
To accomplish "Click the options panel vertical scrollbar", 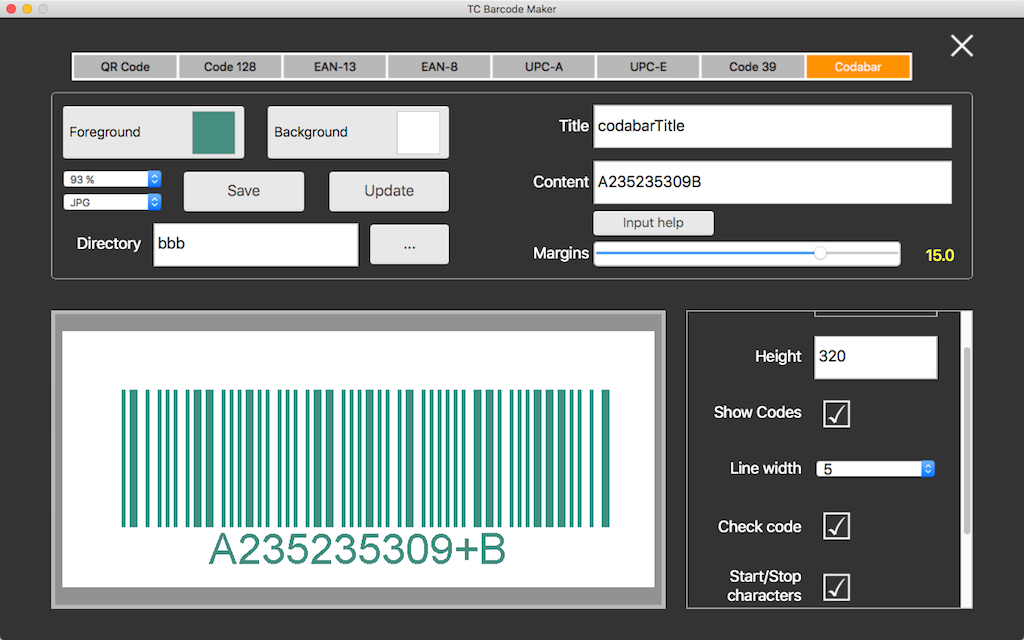I will [967, 442].
